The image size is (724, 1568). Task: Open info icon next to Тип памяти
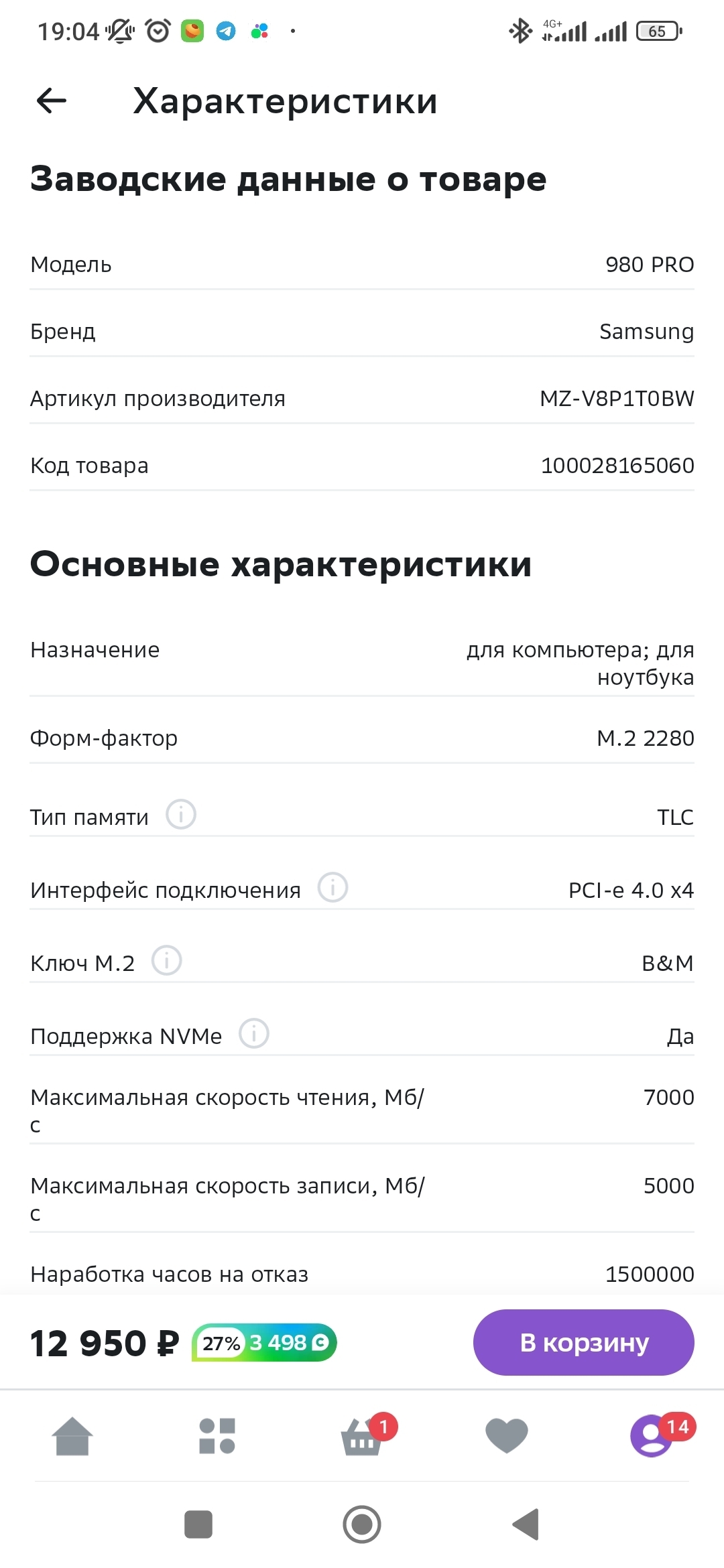point(181,815)
